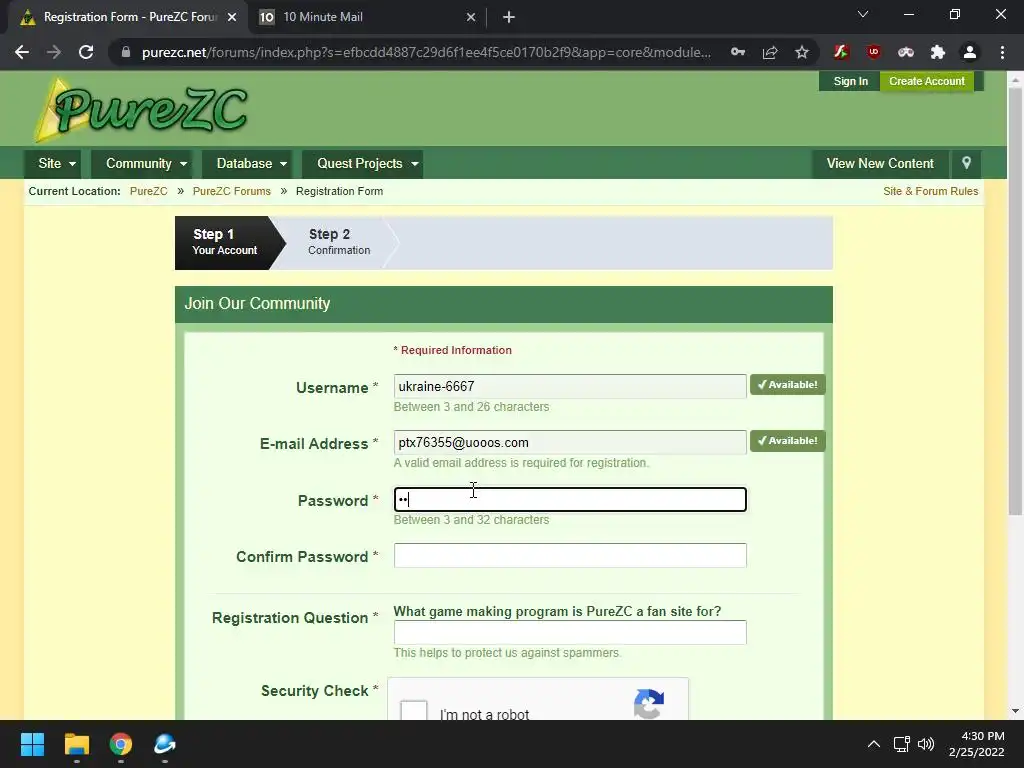Click the game controller extension icon

(x=906, y=52)
